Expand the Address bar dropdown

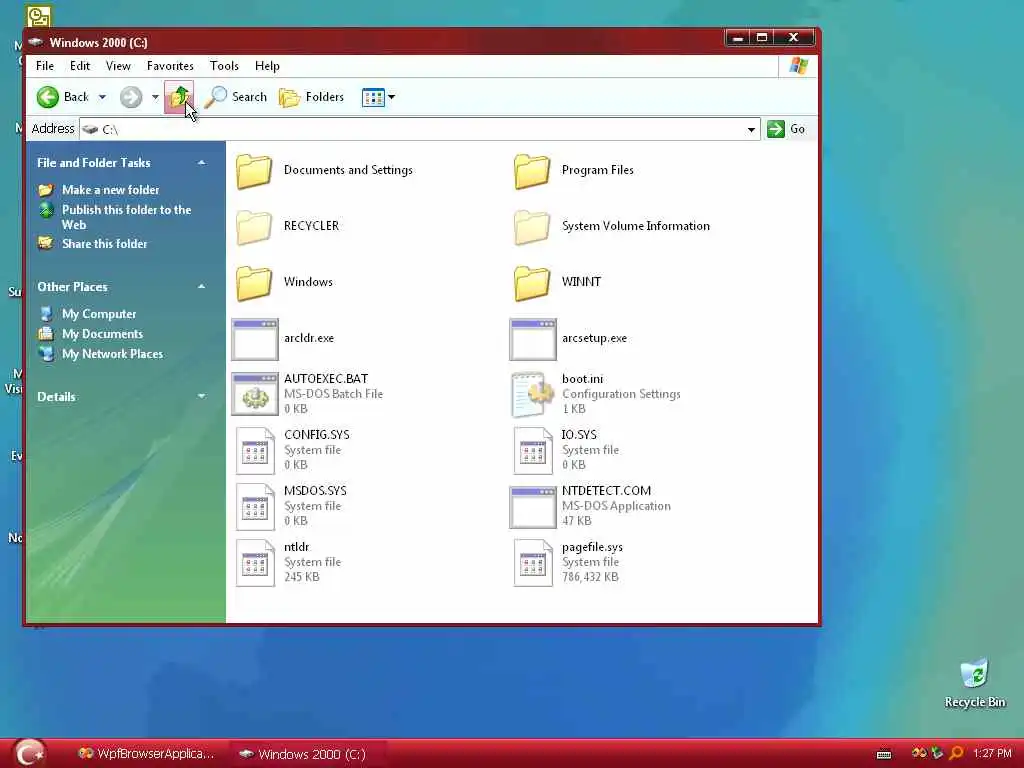pos(751,129)
